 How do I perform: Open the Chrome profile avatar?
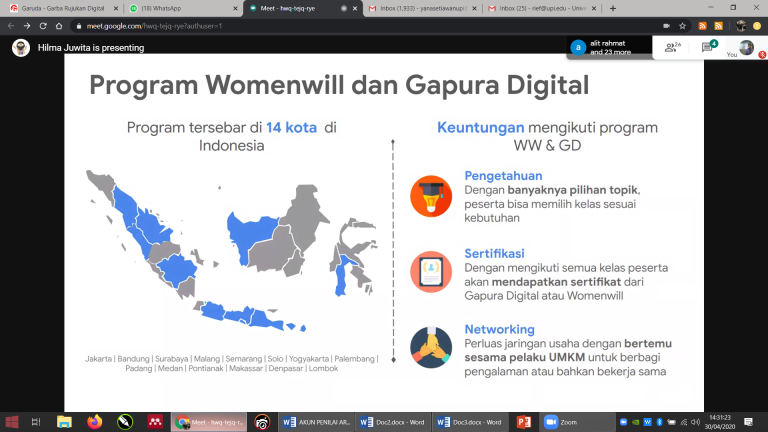click(741, 26)
